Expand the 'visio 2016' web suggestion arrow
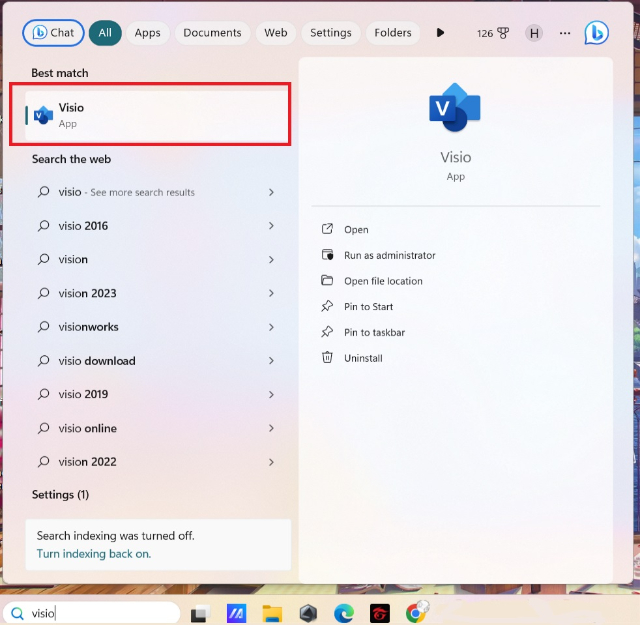Image resolution: width=640 pixels, height=625 pixels. [x=271, y=226]
